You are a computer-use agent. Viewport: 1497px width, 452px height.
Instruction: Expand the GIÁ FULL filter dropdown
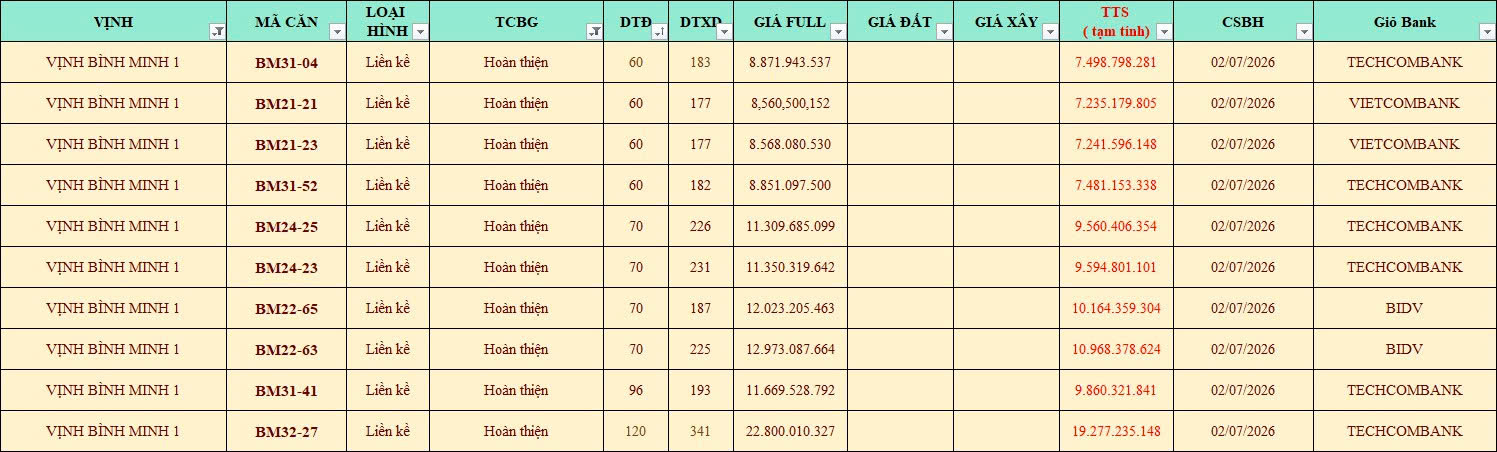pyautogui.click(x=838, y=32)
